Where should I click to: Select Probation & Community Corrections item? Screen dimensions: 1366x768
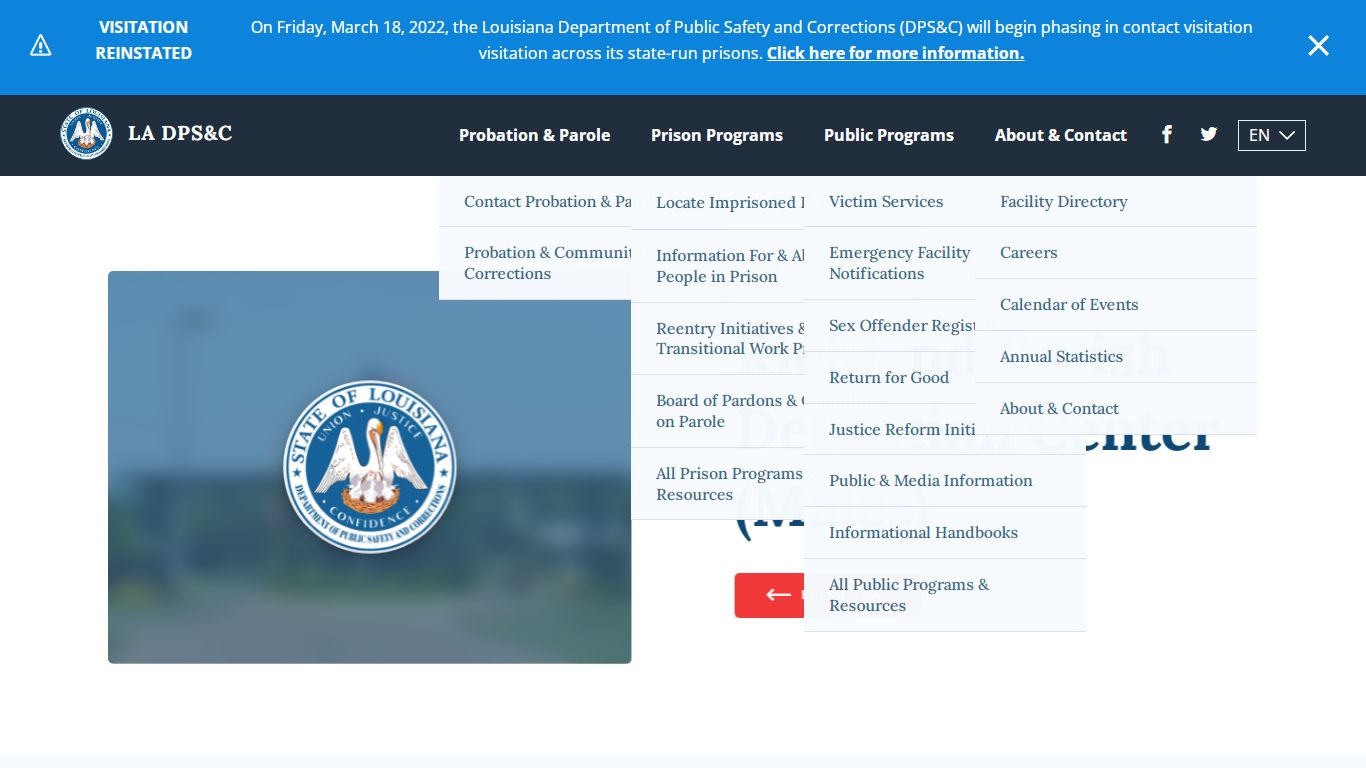point(535,263)
